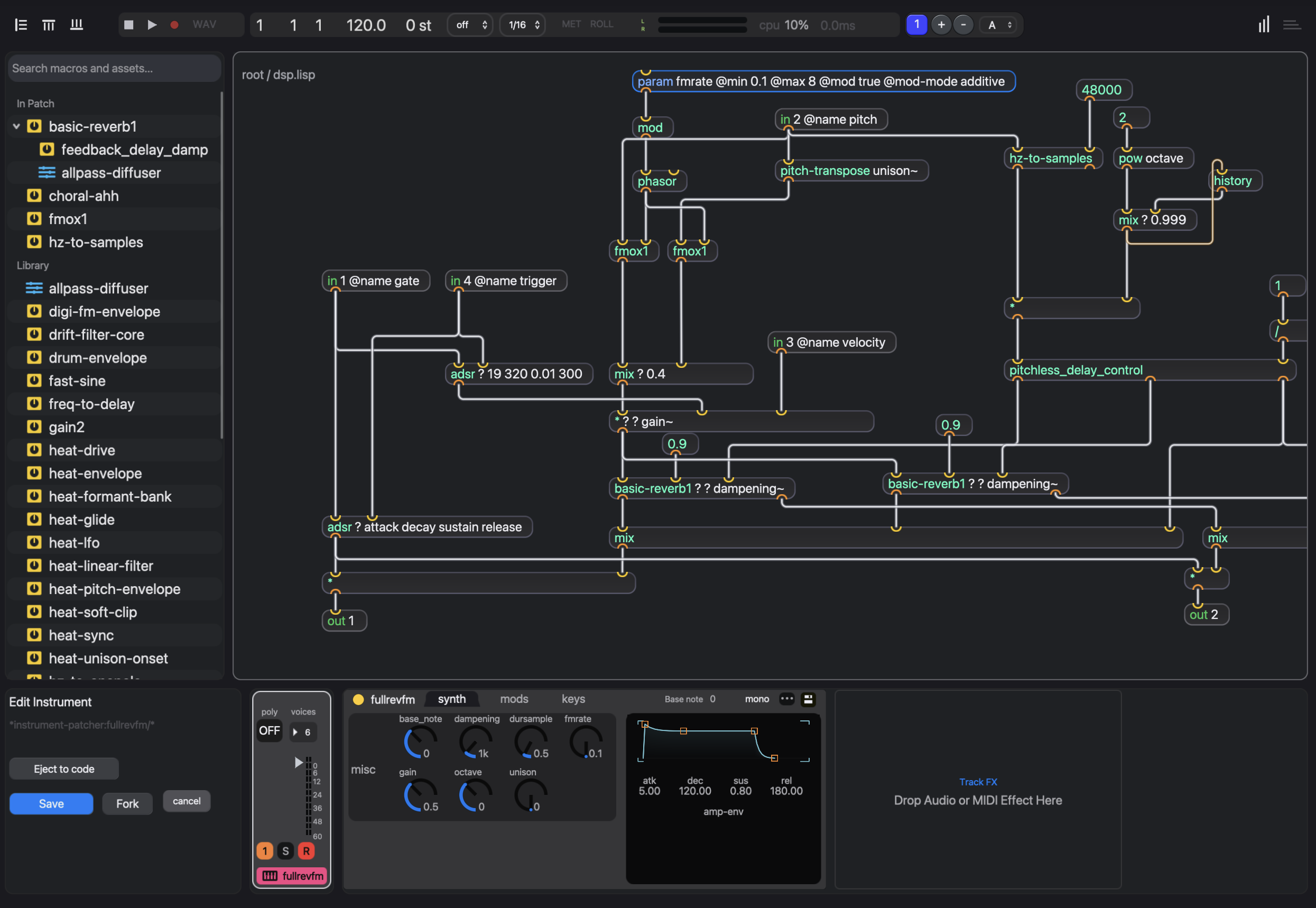This screenshot has height=908, width=1316.
Task: Click the minus pattern button
Action: (963, 24)
